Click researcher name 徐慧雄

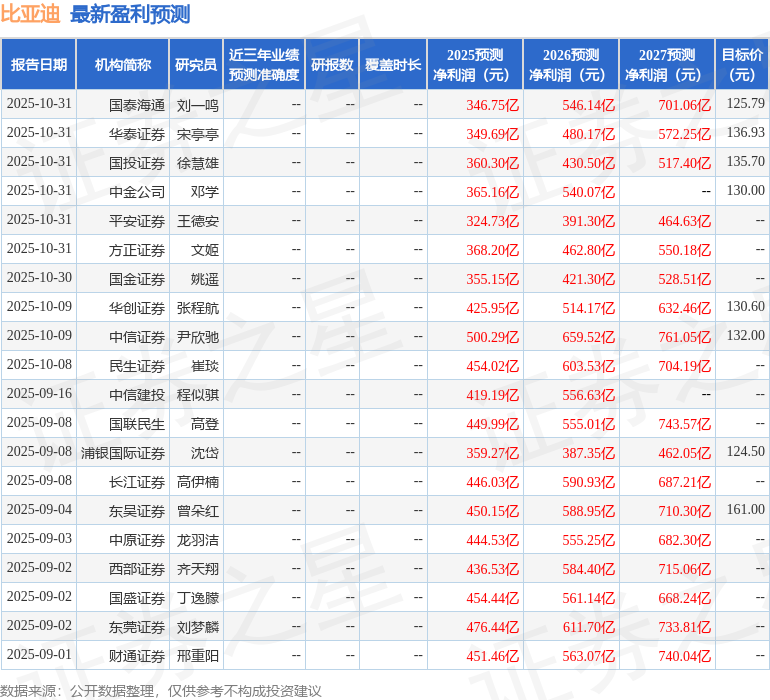pyautogui.click(x=197, y=163)
